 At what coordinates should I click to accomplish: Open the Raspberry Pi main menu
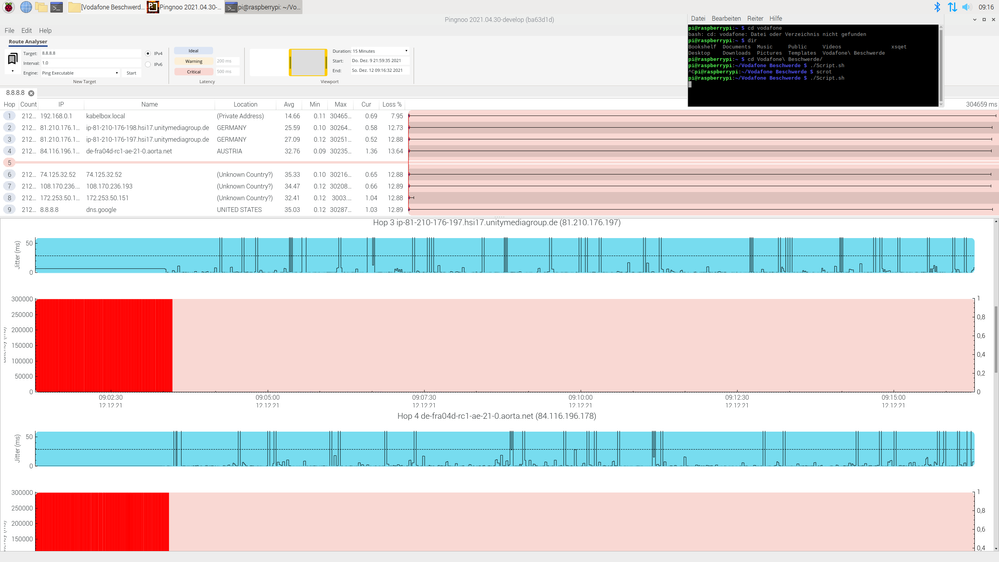[x=7, y=7]
